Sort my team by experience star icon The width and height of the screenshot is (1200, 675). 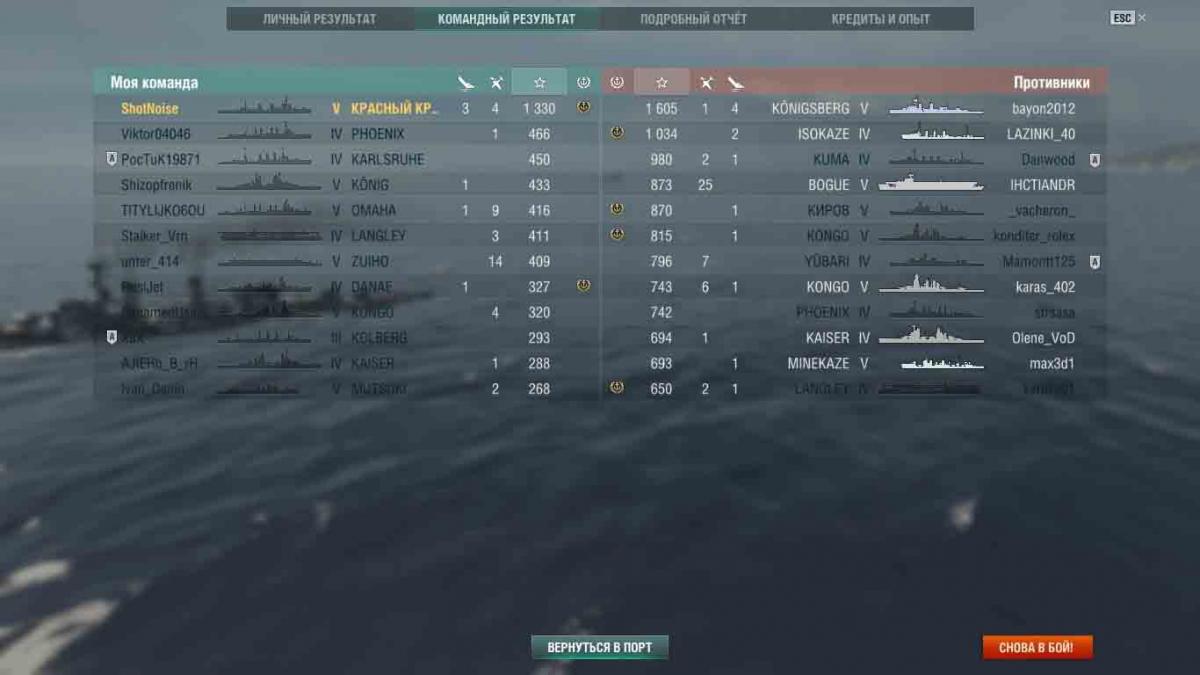[539, 83]
